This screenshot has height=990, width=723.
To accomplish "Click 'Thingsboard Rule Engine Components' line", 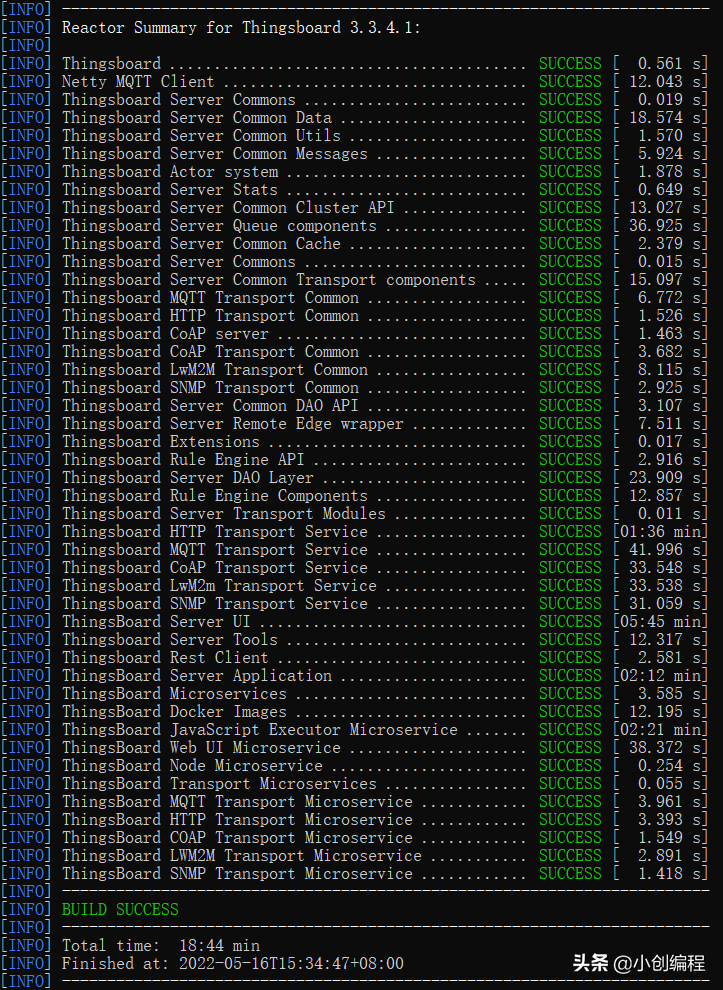I will (x=354, y=496).
